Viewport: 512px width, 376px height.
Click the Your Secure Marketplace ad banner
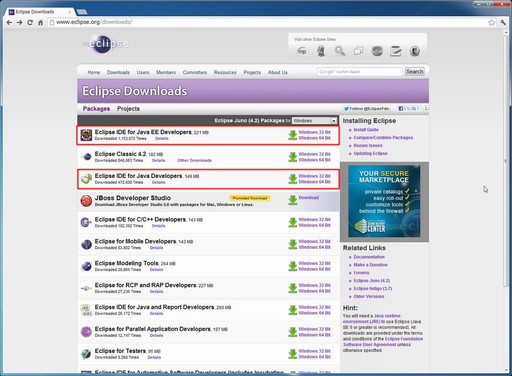(x=384, y=201)
